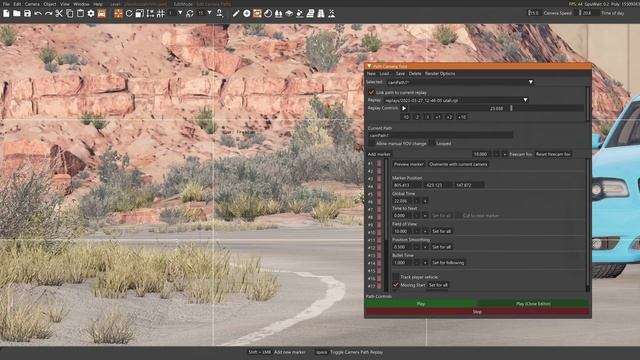Enable Track player vehicle checkbox
Image resolution: width=640 pixels, height=360 pixels.
tap(396, 277)
